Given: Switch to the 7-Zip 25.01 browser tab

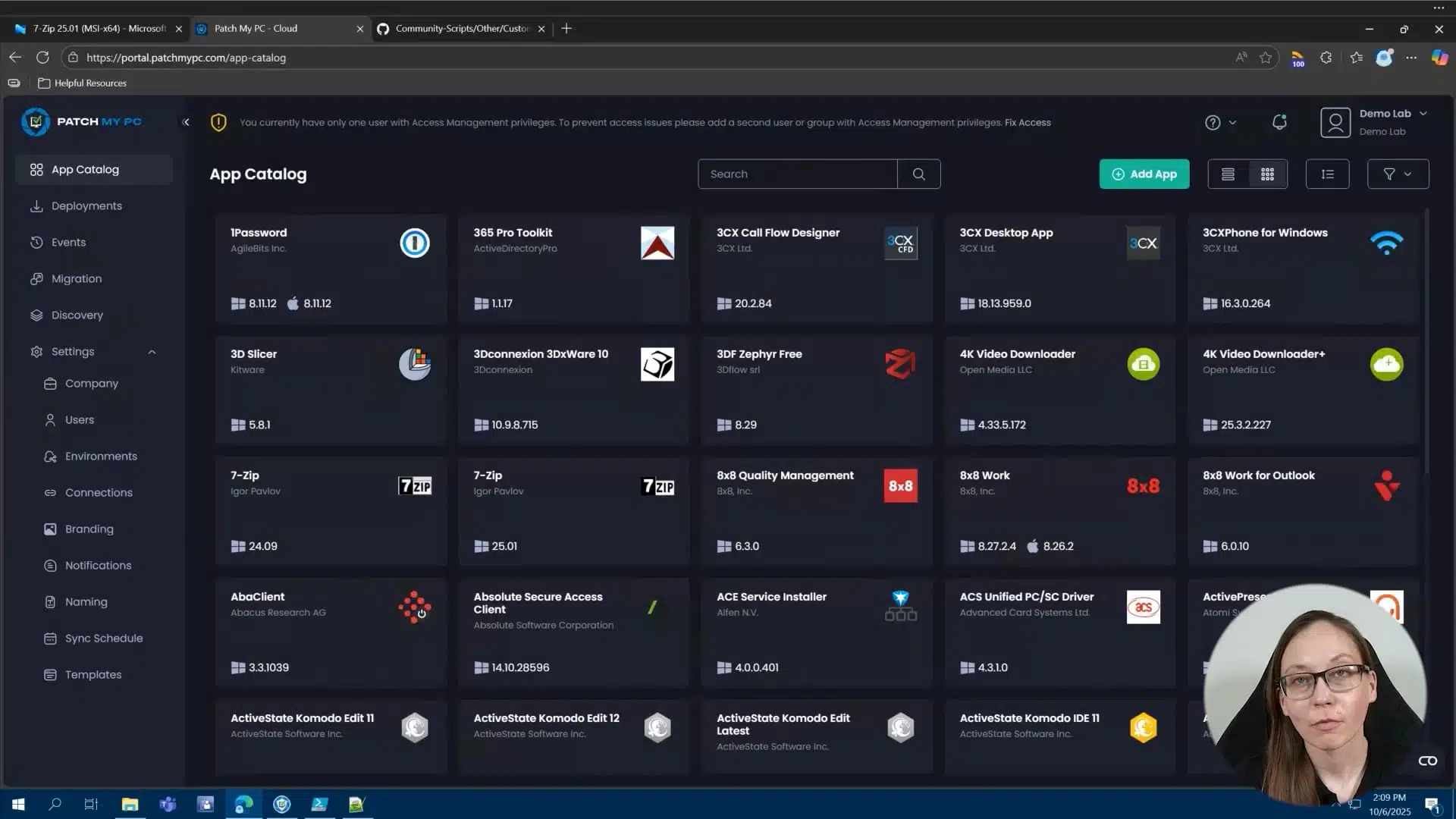Looking at the screenshot, I should coord(99,28).
